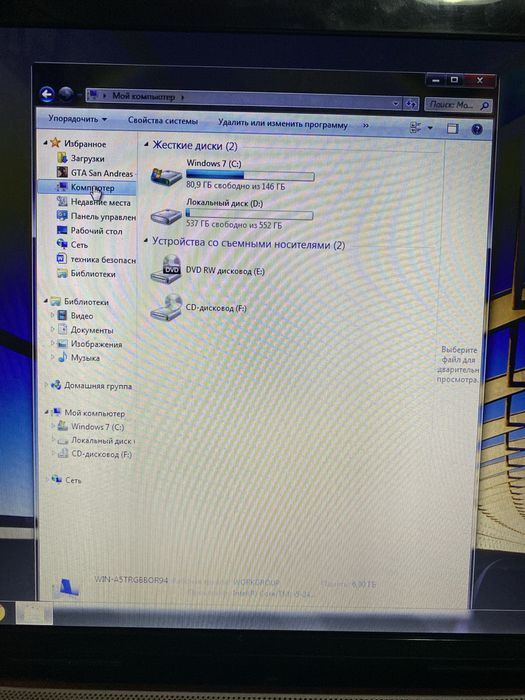Open техника безопасности document
The width and height of the screenshot is (525, 700).
[x=103, y=259]
